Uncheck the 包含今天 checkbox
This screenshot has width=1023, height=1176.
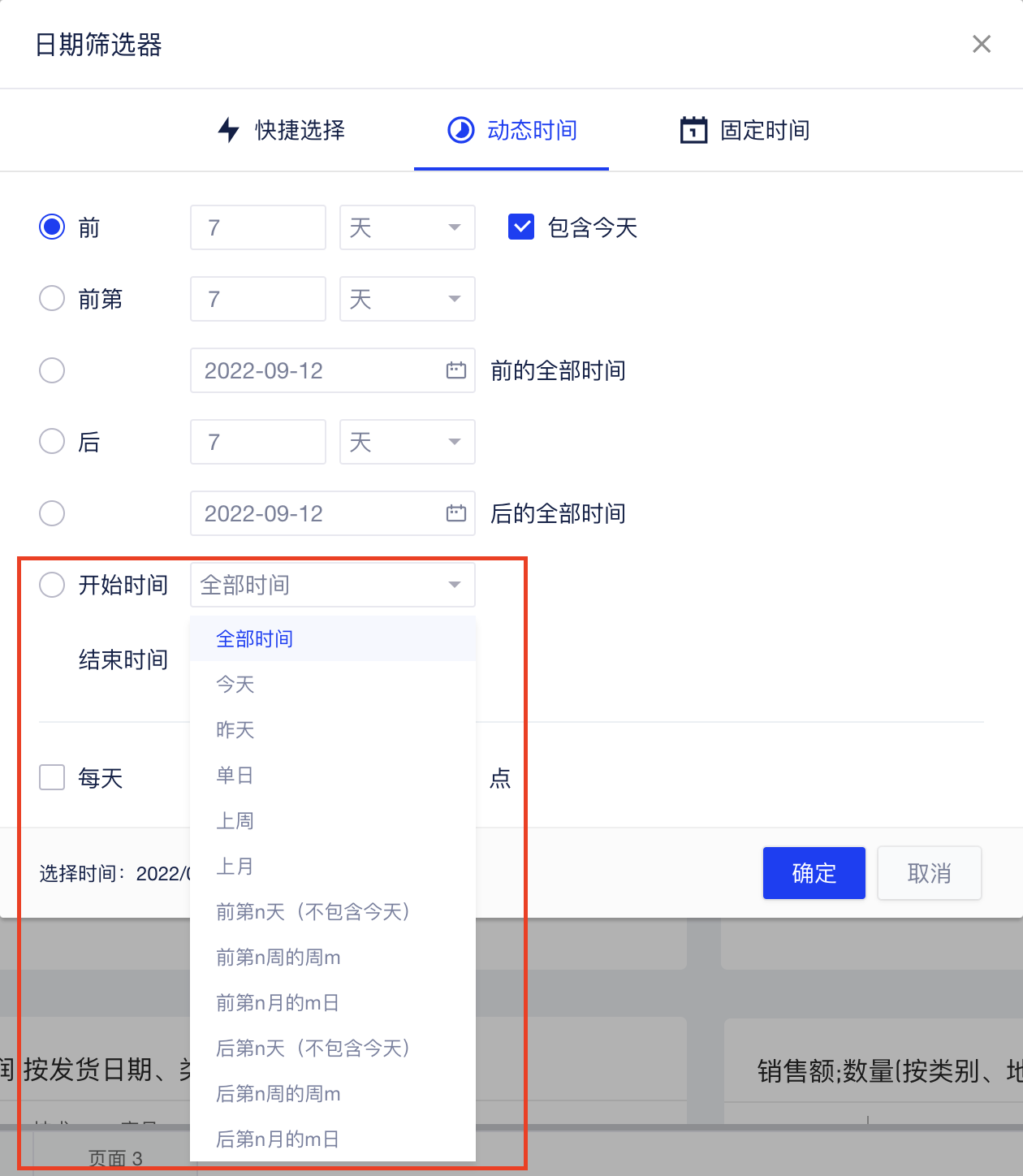(520, 227)
